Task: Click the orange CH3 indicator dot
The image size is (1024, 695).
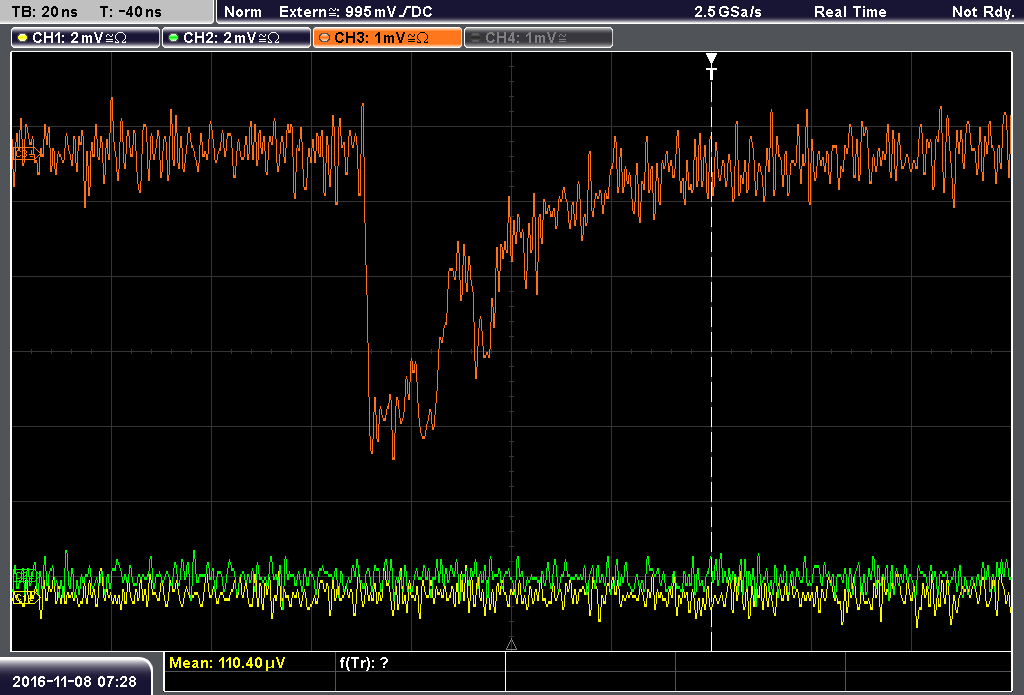Action: (x=325, y=38)
